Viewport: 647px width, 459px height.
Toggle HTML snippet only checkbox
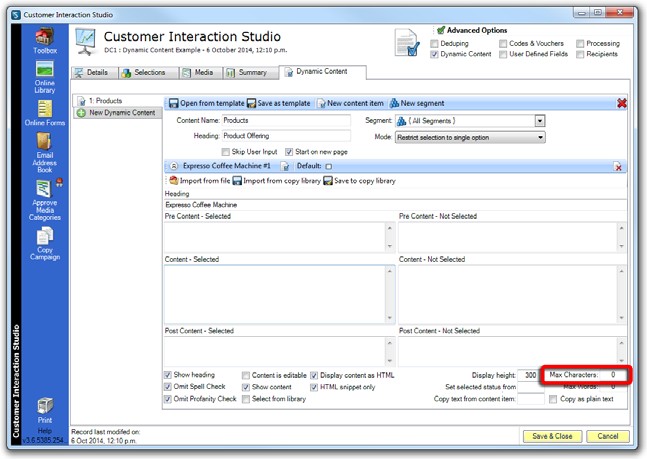(x=314, y=387)
